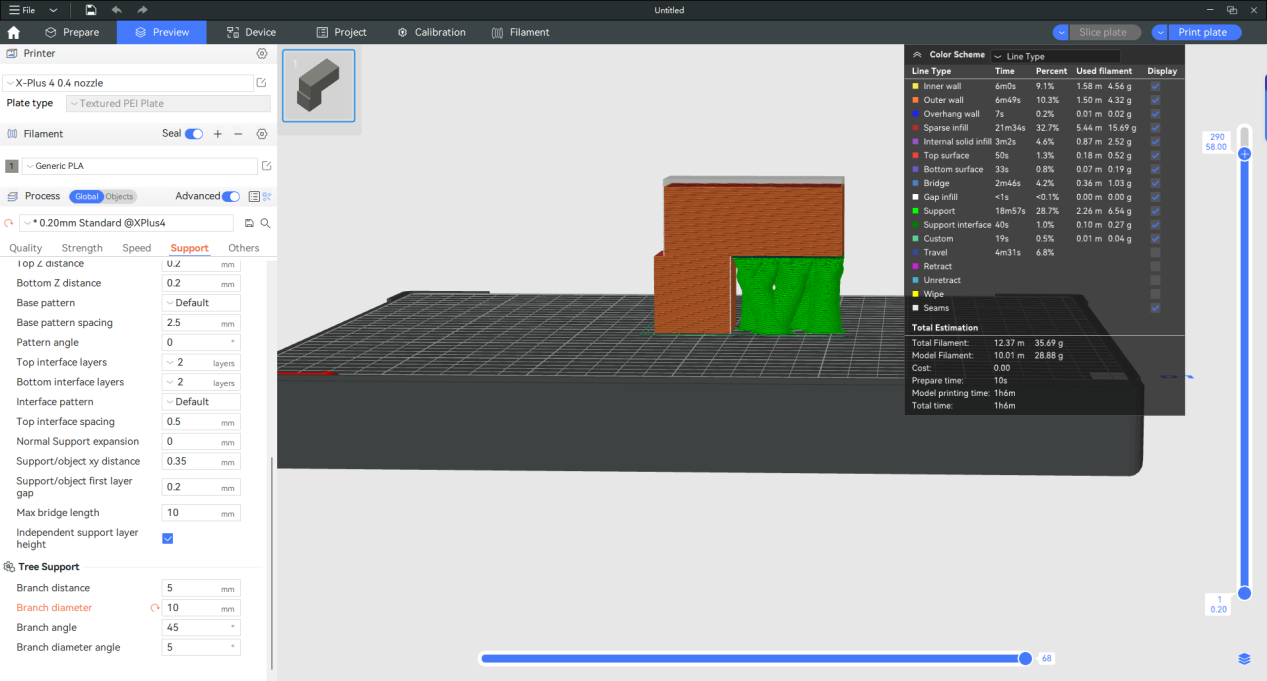This screenshot has height=681, width=1267.
Task: Edit the Generic PLA filament preset
Action: [x=265, y=166]
